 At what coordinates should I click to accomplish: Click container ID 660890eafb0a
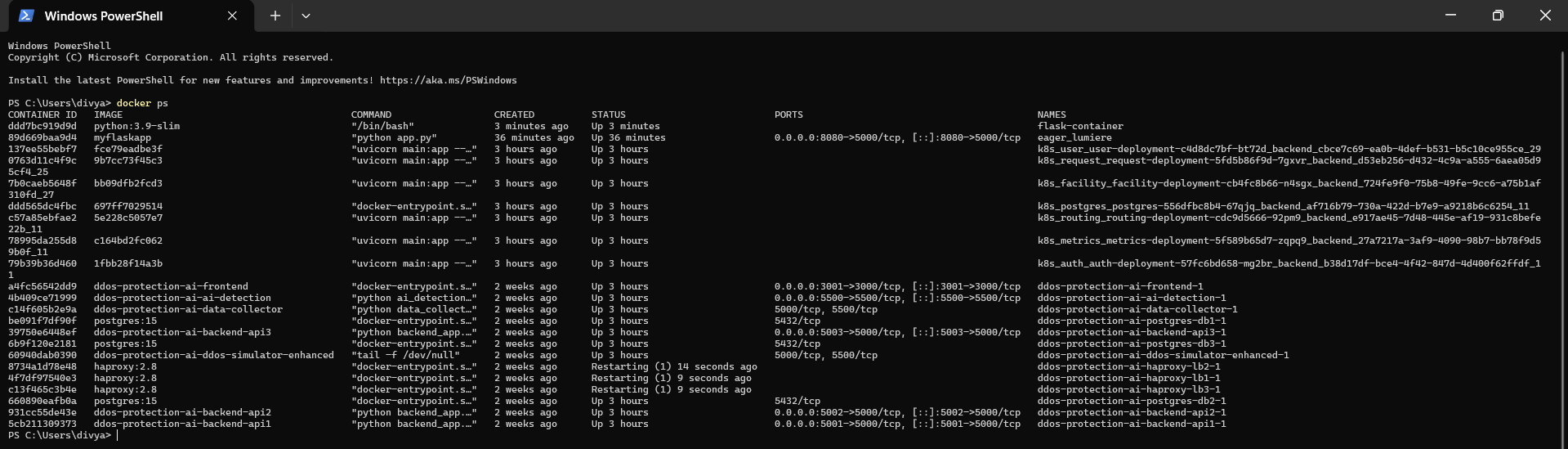42,401
